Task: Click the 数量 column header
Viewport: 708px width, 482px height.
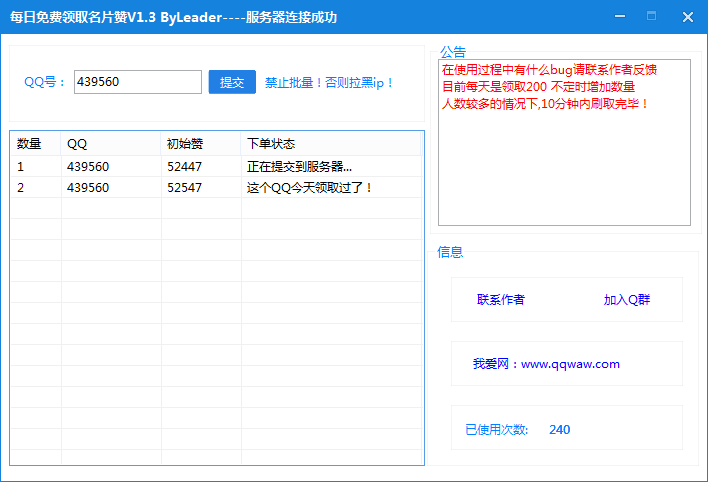Action: click(x=30, y=144)
